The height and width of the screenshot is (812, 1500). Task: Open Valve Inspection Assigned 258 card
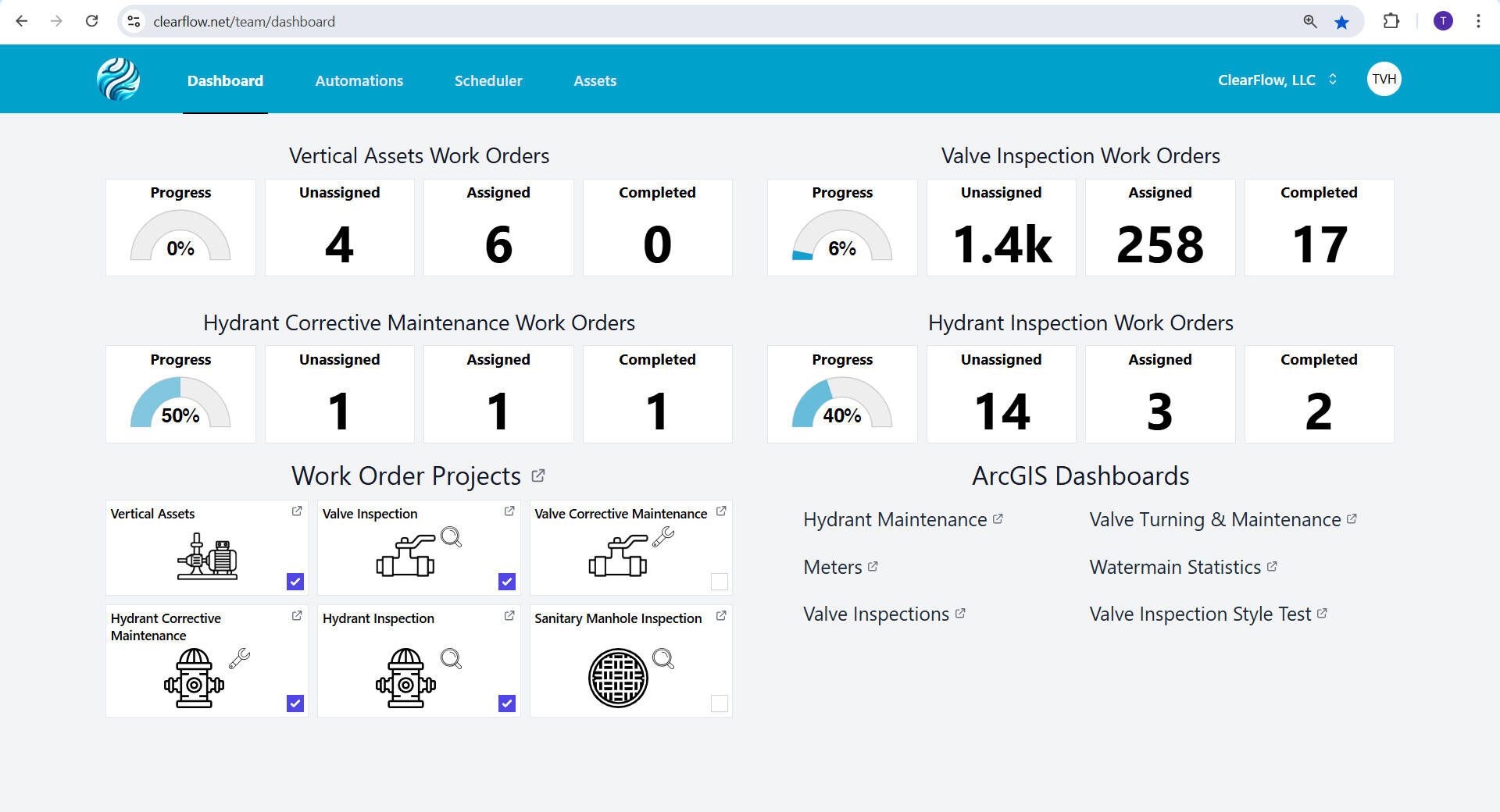click(x=1160, y=227)
